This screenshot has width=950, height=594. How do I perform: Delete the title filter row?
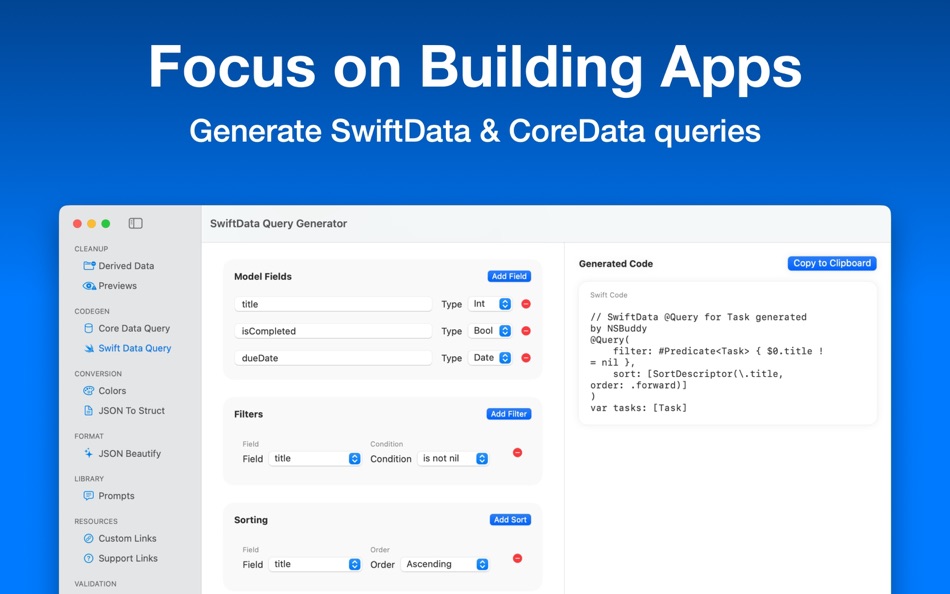pos(517,452)
